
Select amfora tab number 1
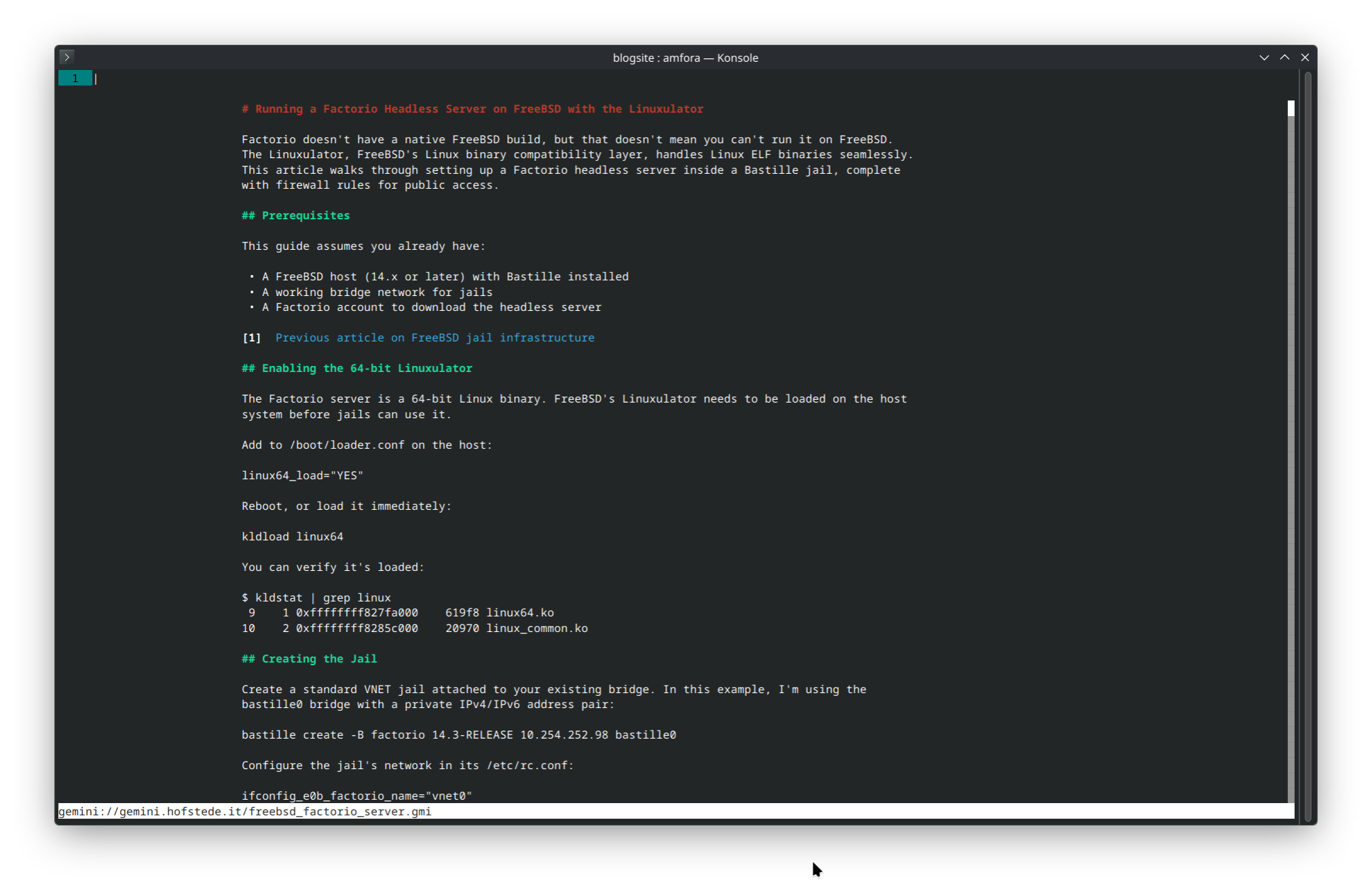[x=75, y=79]
